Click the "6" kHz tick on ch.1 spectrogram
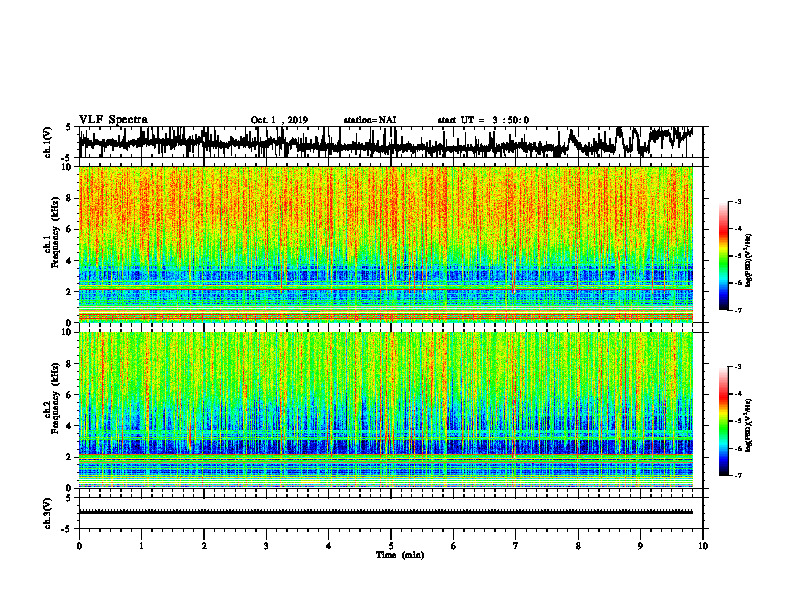This screenshot has width=792, height=612. click(69, 229)
